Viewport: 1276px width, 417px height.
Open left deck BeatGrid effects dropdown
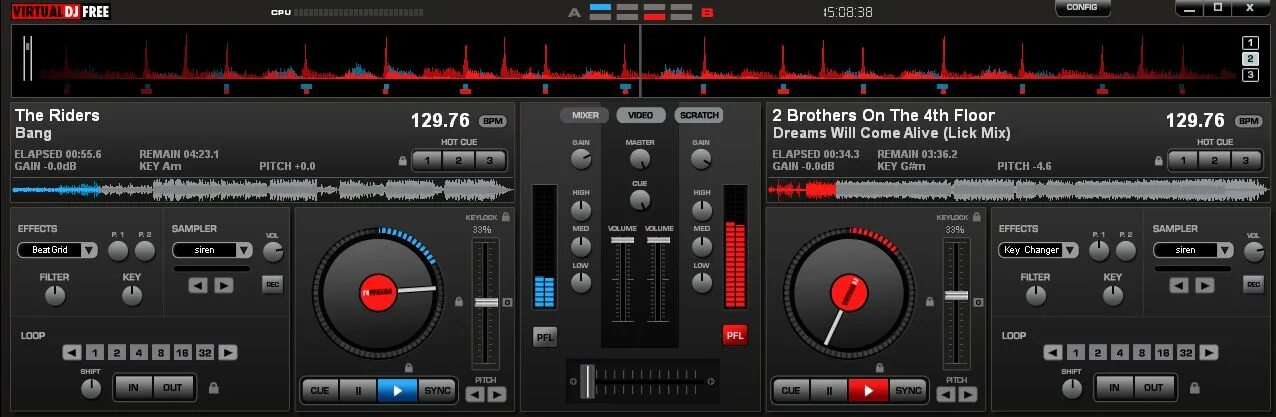(58, 250)
